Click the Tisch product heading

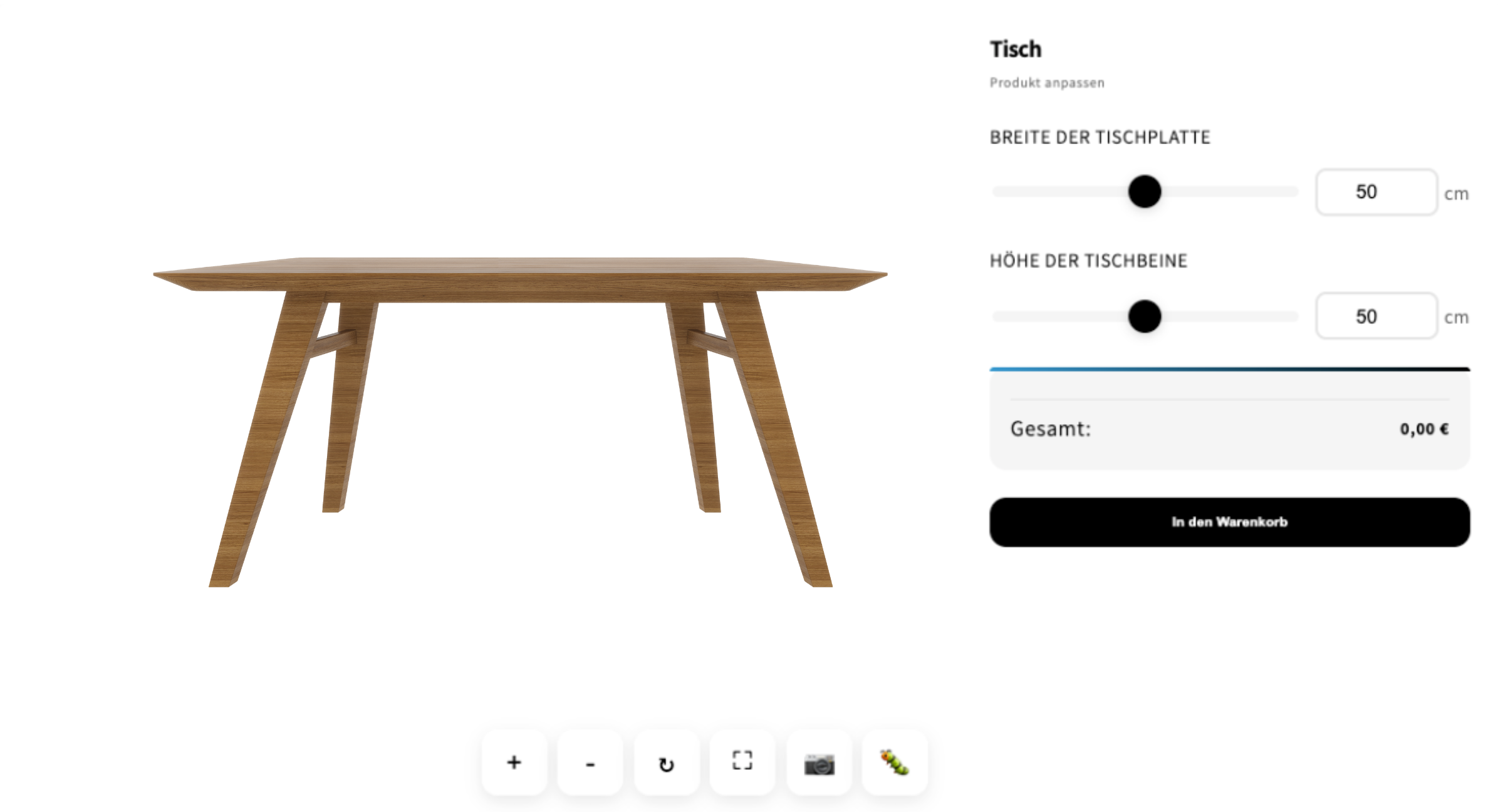click(1016, 49)
